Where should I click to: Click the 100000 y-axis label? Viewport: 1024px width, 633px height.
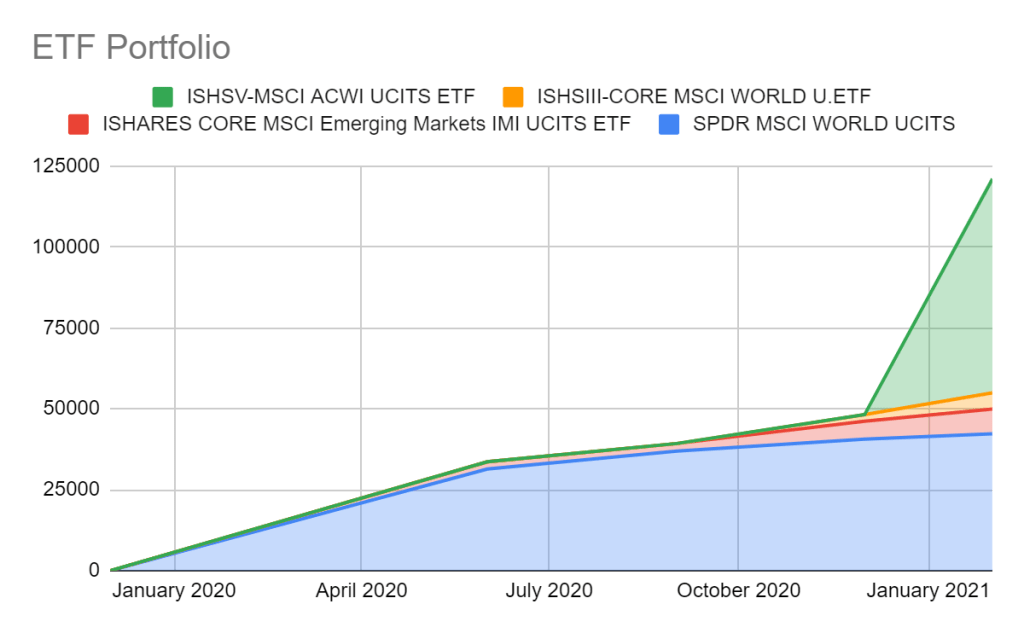(66, 247)
